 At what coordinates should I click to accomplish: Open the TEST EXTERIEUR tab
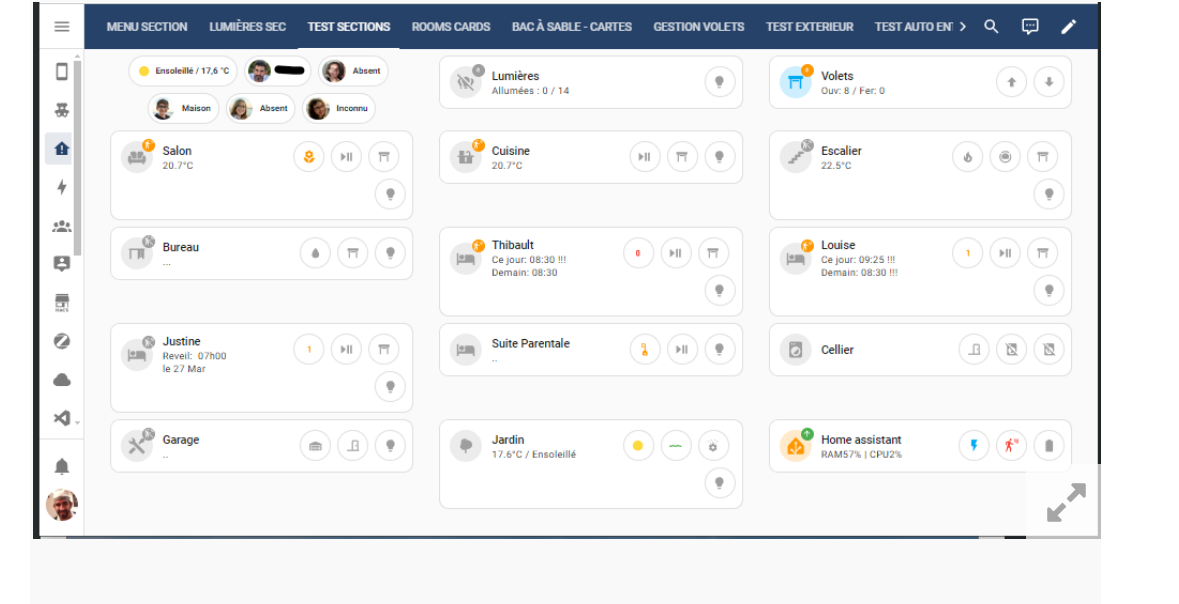pos(809,26)
